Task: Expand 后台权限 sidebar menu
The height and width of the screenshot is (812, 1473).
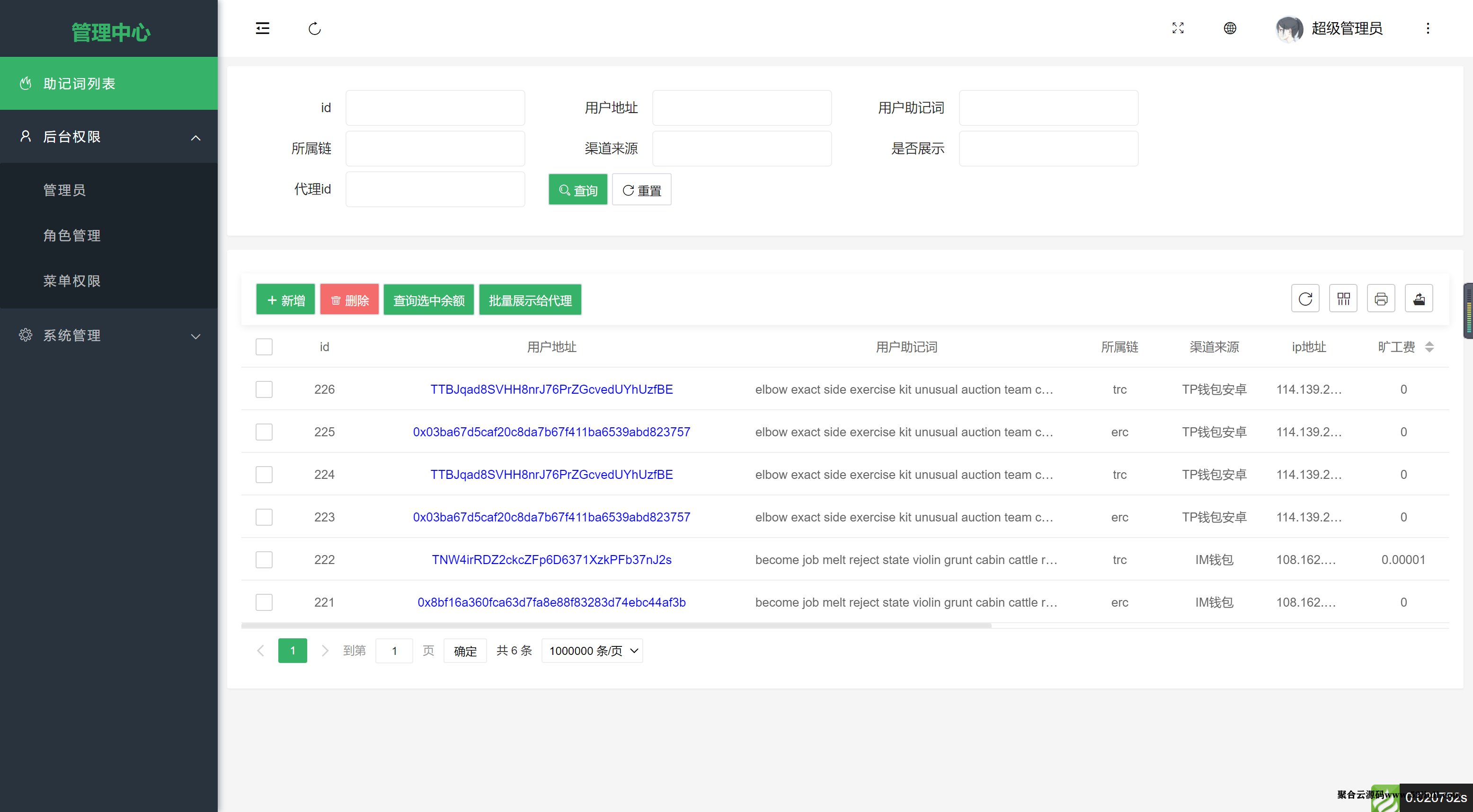Action: point(109,136)
